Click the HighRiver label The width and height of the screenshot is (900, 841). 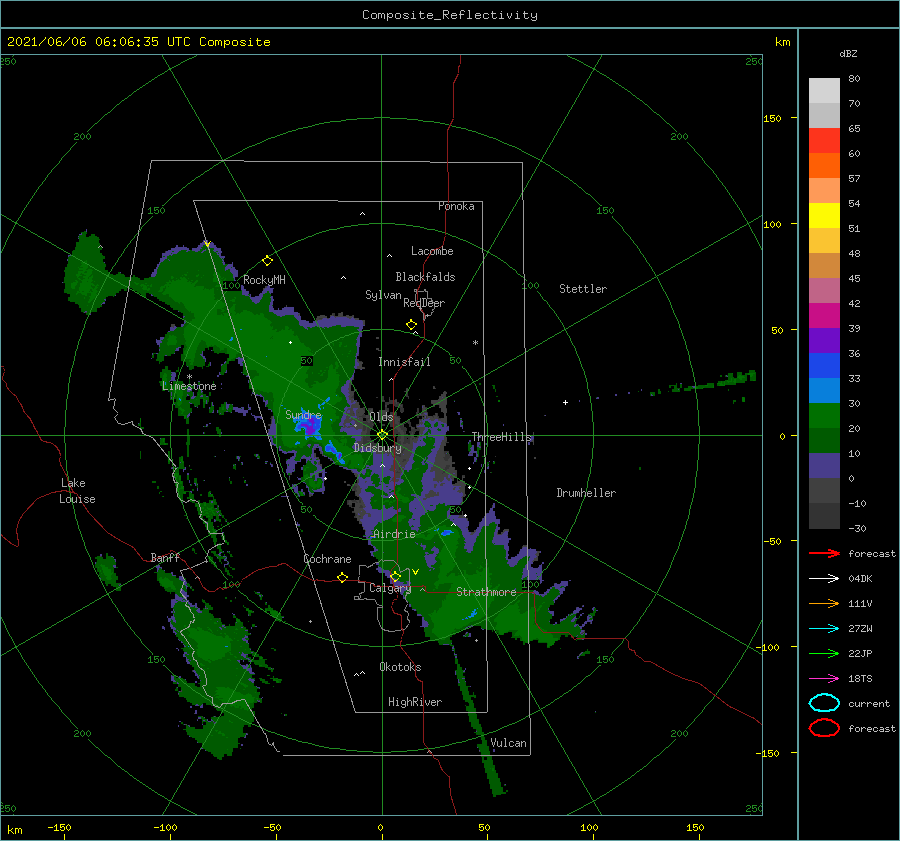coord(415,702)
